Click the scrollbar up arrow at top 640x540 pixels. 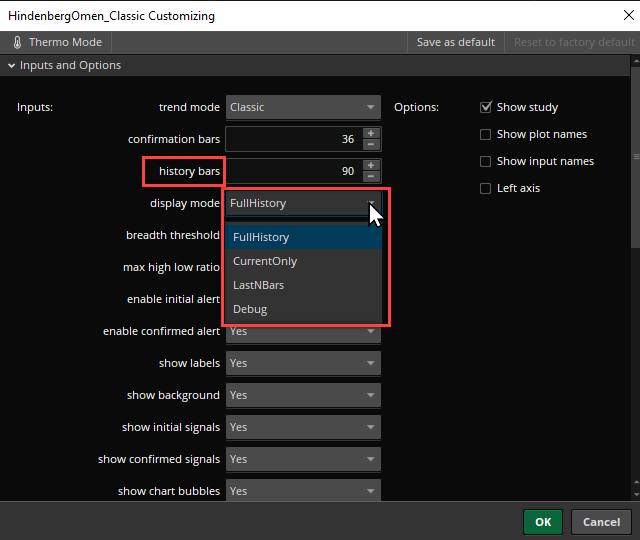point(636,61)
